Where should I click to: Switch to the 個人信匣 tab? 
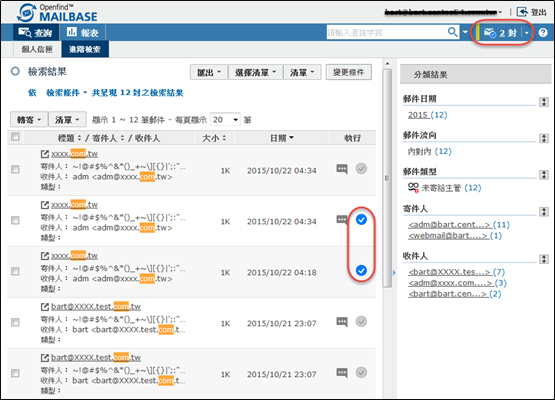click(37, 49)
